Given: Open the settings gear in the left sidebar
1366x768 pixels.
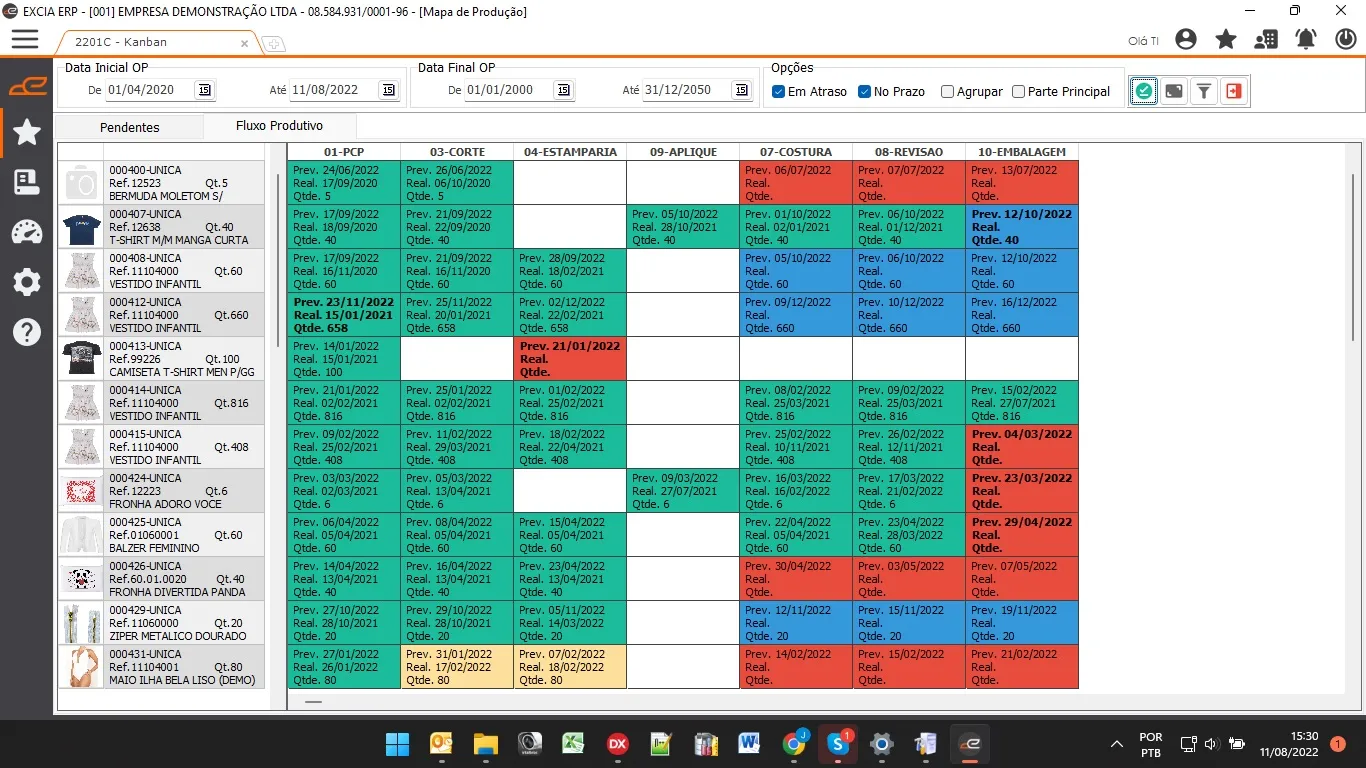Looking at the screenshot, I should [27, 282].
